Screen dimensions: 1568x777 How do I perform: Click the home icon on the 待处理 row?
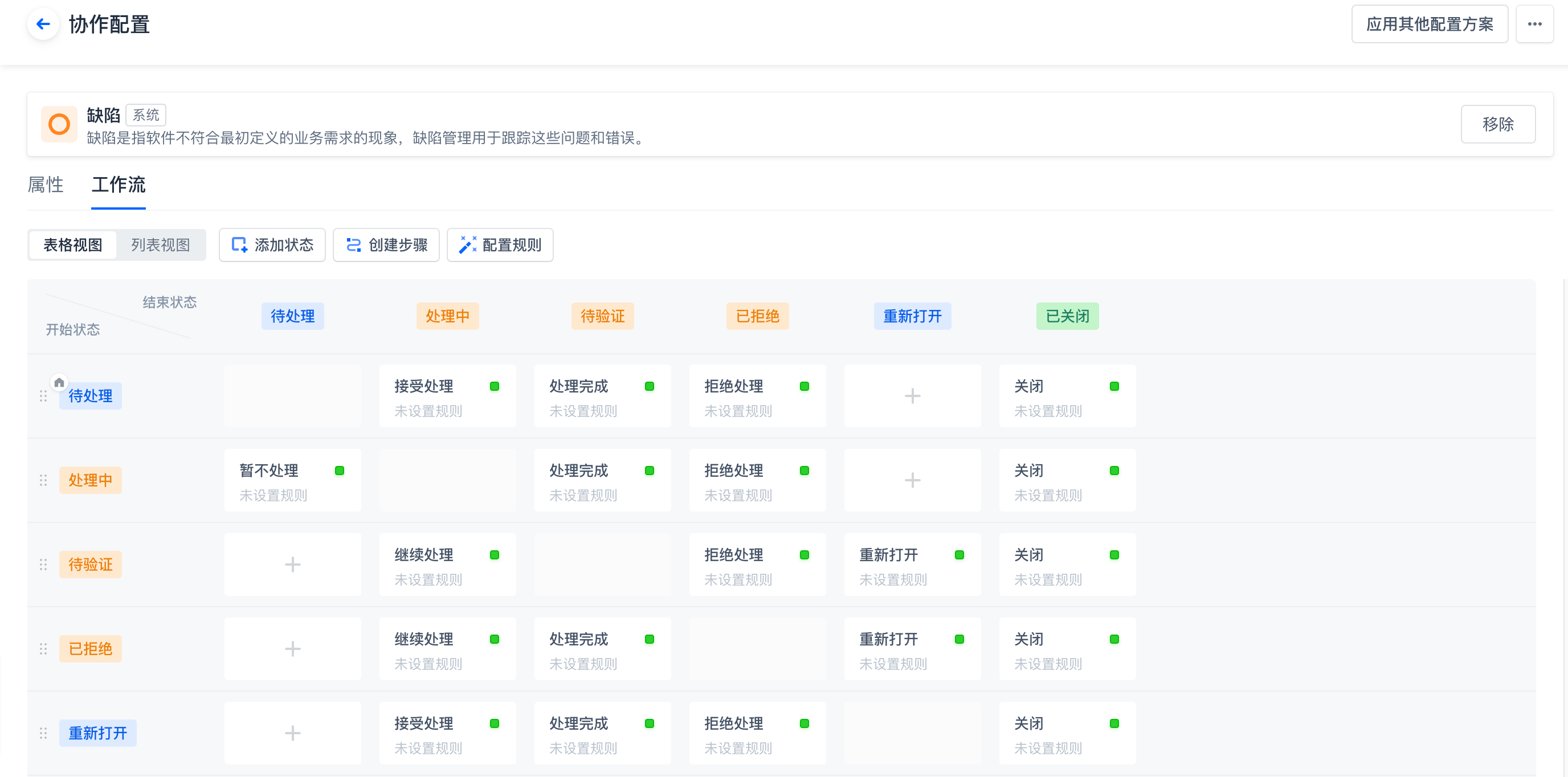pyautogui.click(x=59, y=382)
